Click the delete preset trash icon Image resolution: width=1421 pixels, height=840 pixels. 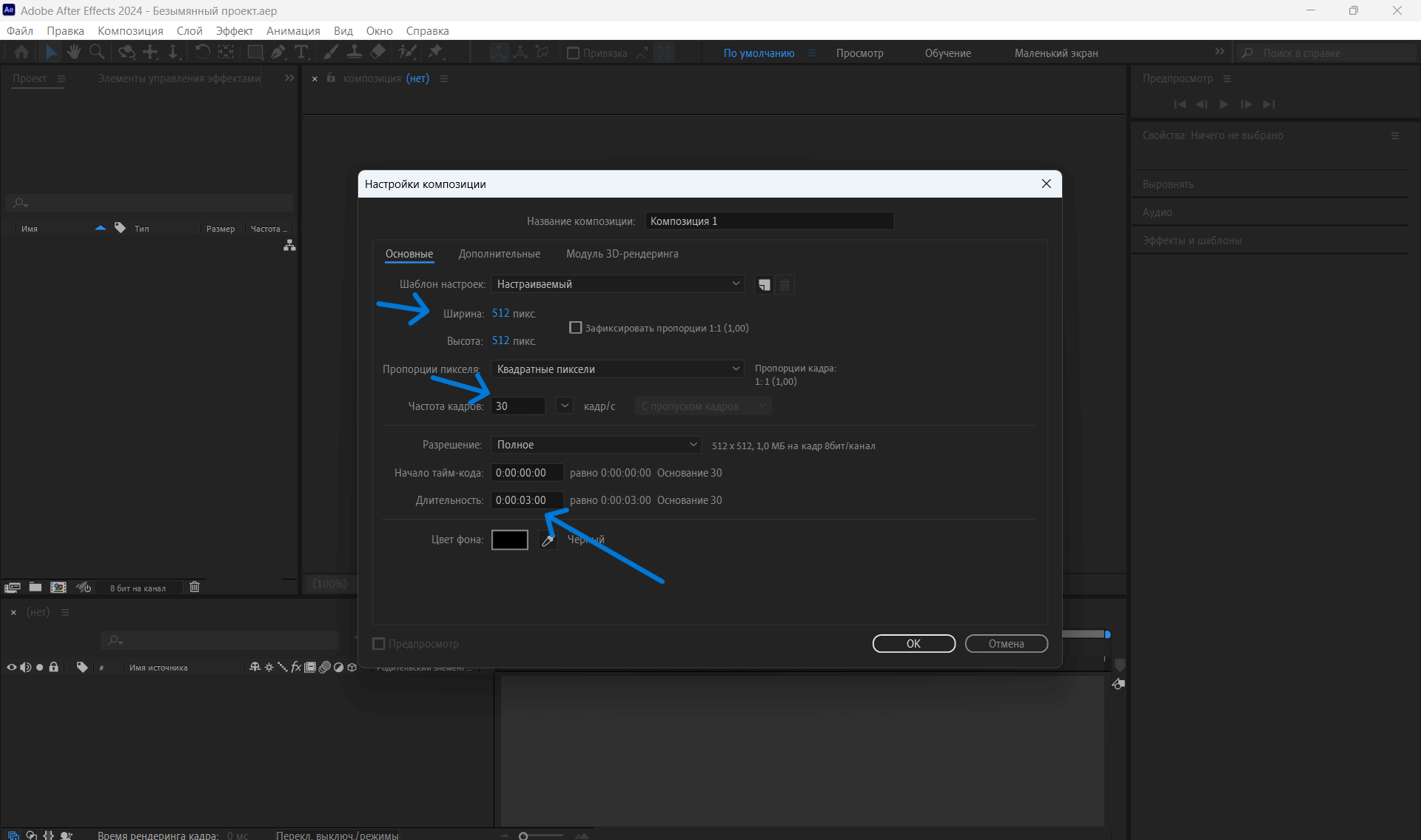pyautogui.click(x=785, y=285)
